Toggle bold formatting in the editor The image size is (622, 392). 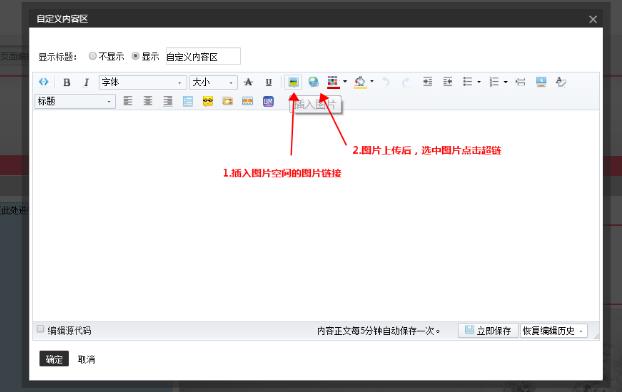(x=67, y=82)
